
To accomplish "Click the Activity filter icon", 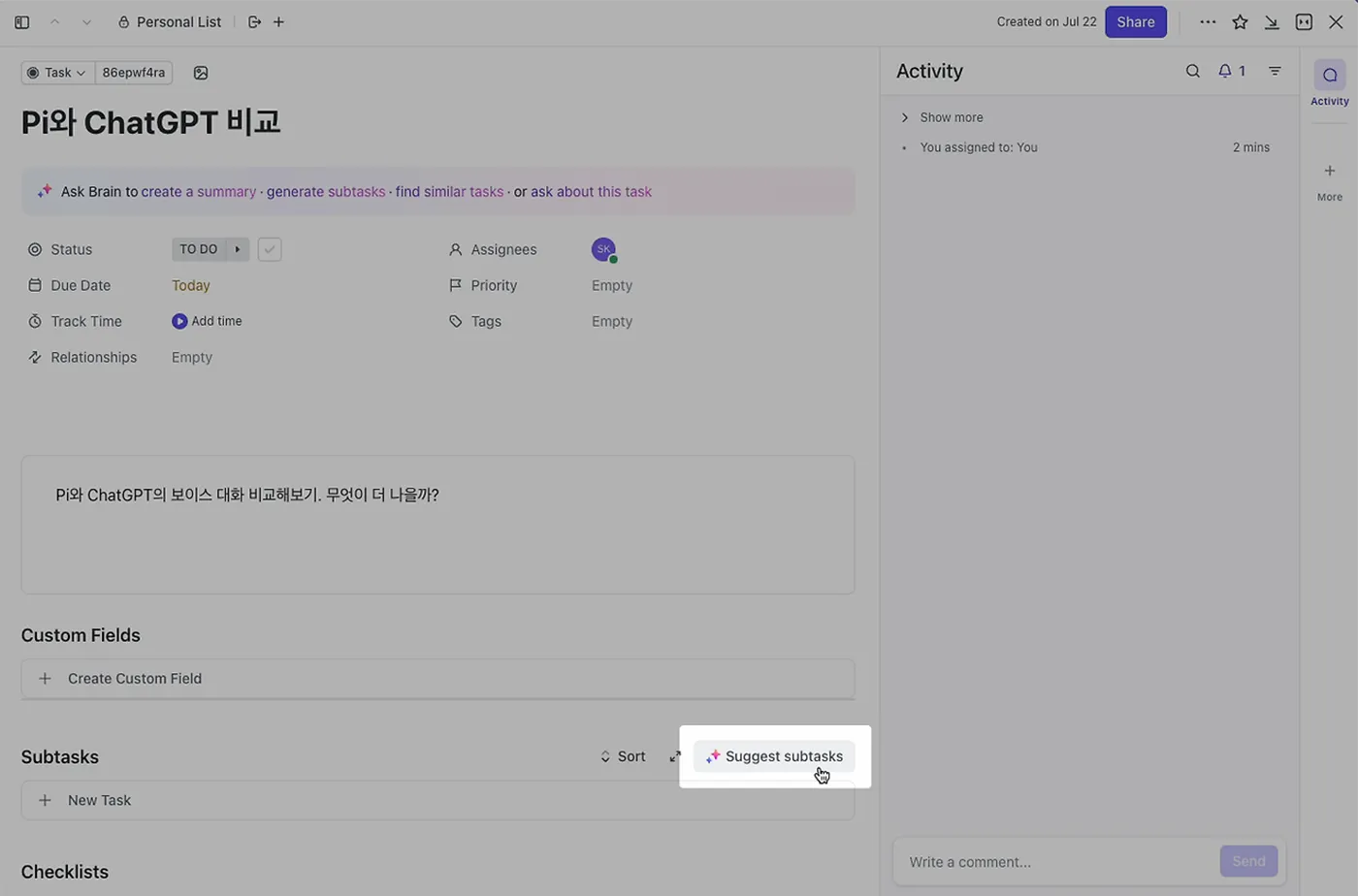I will [x=1275, y=71].
